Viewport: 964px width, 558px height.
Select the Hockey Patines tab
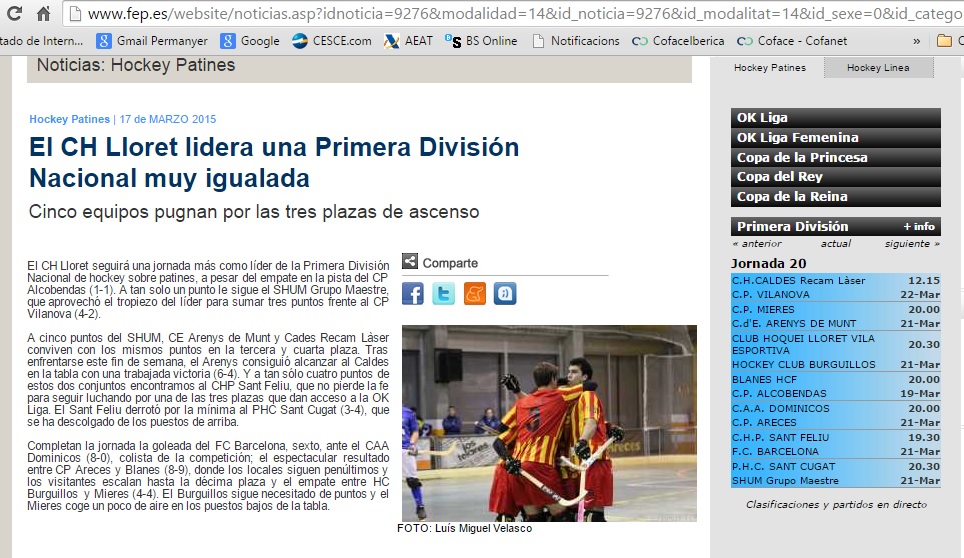(x=769, y=68)
